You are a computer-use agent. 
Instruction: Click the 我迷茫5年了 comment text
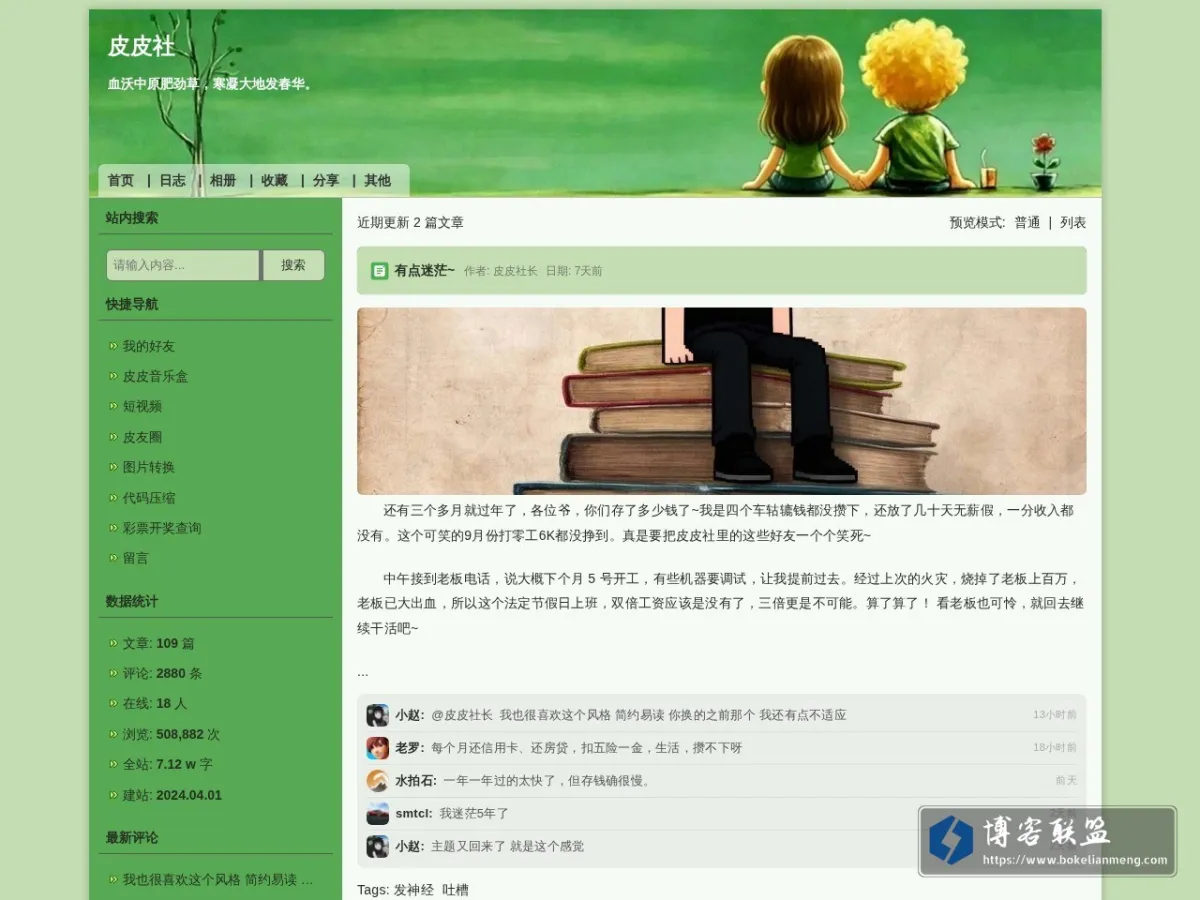[474, 813]
